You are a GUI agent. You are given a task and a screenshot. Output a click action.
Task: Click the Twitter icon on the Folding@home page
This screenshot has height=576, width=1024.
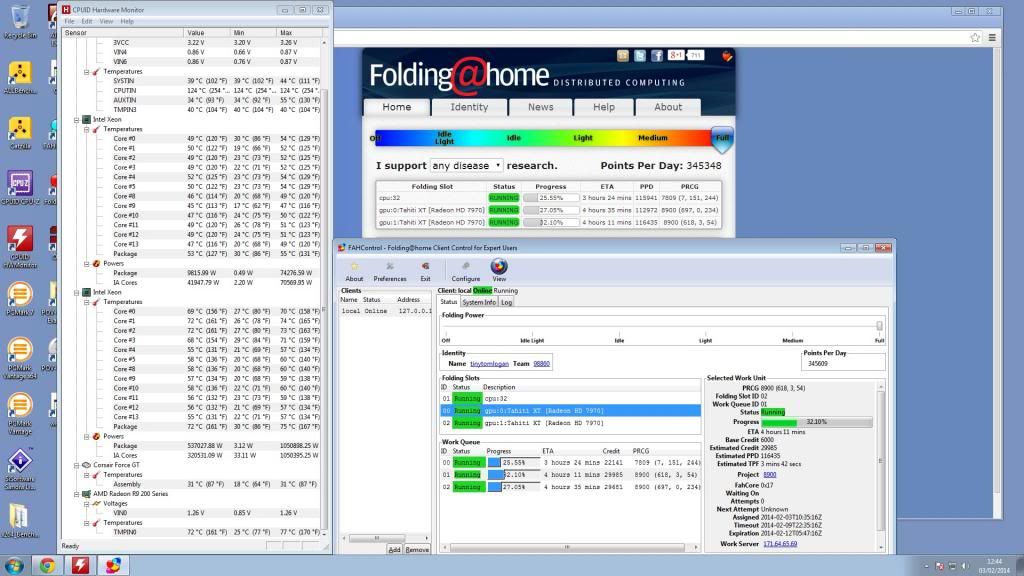[640, 56]
